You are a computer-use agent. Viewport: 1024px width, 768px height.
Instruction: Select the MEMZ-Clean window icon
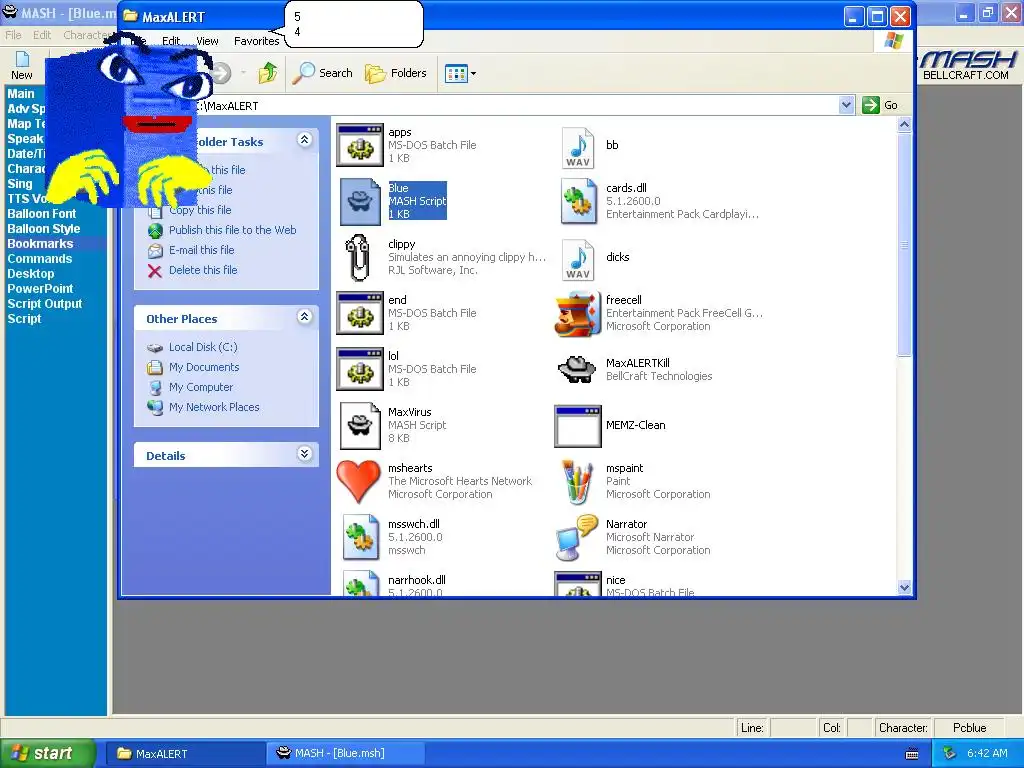(577, 426)
